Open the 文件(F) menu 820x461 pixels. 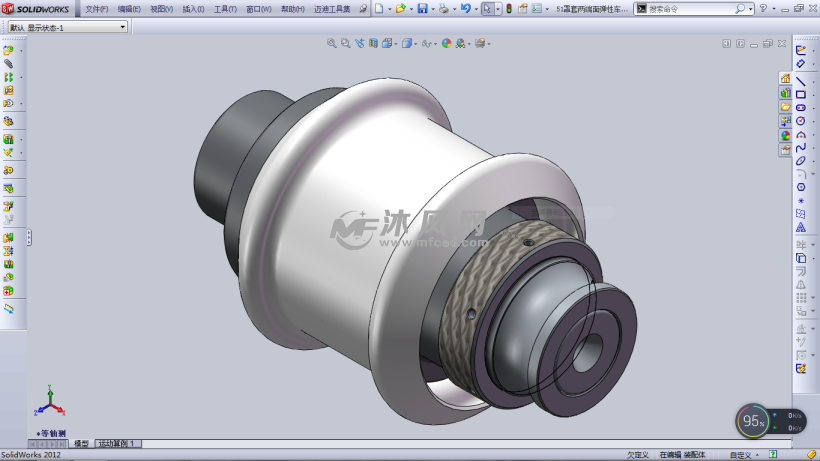(x=96, y=9)
